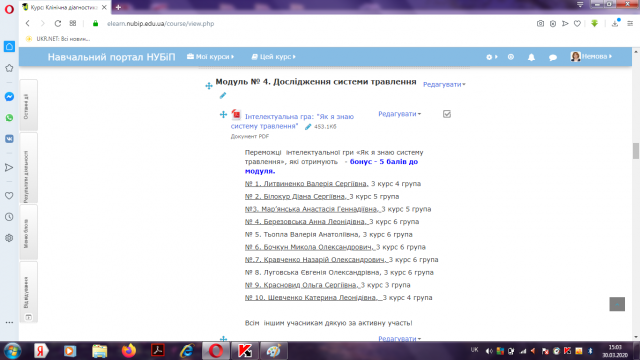640x360 pixels.
Task: Open Opera menu logo button
Action: 9,9
